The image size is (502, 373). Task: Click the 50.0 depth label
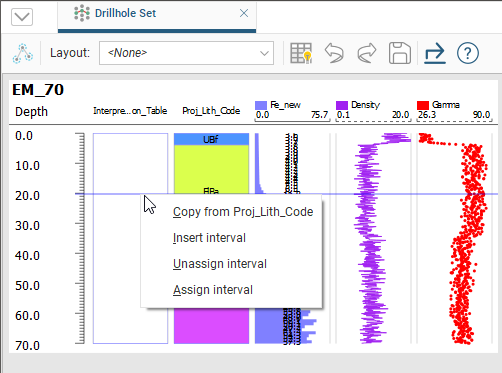click(x=27, y=286)
